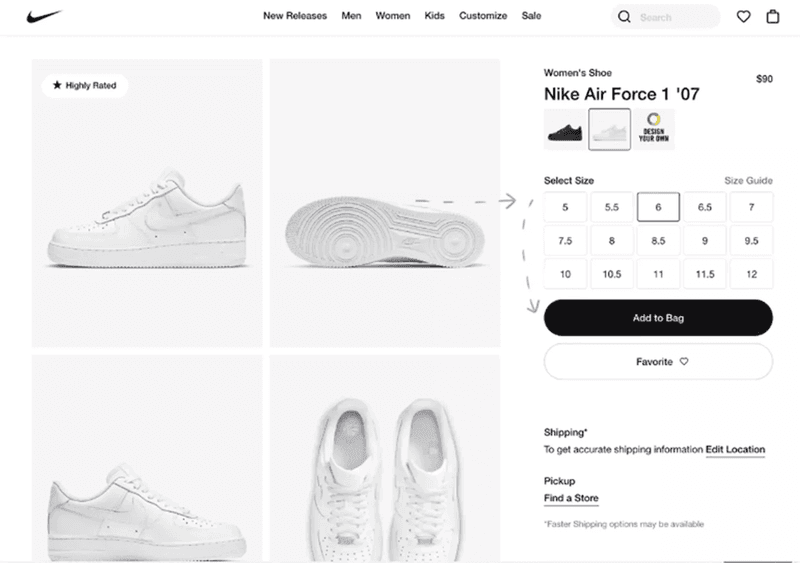This screenshot has width=800, height=563.
Task: Select the white shoe colorway
Action: [609, 130]
